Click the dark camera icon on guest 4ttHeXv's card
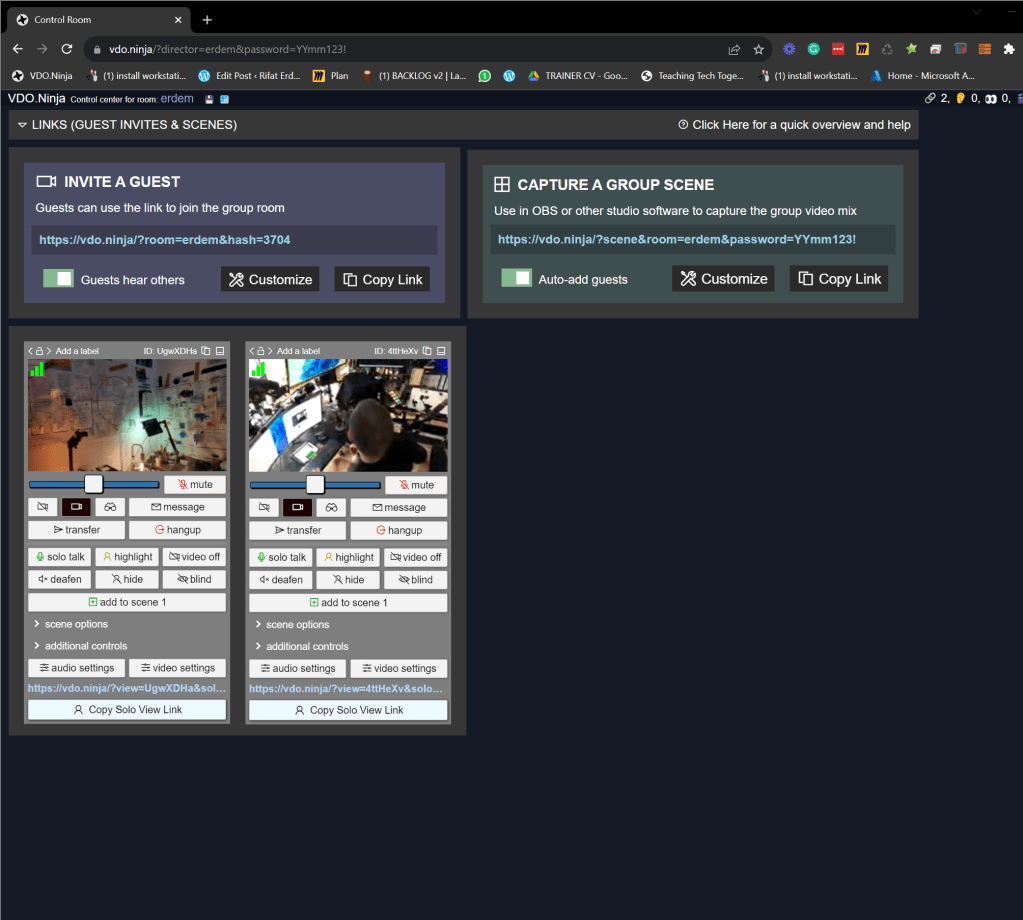Screen dimensions: 1023x920 (298, 508)
